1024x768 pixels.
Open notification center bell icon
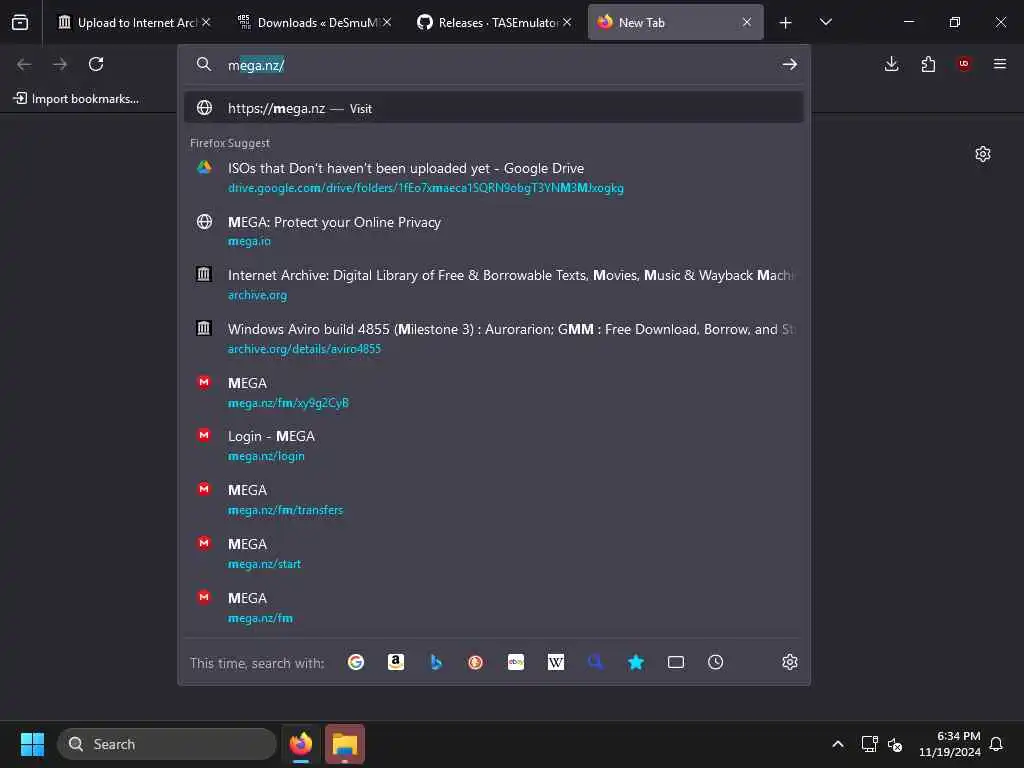point(996,744)
